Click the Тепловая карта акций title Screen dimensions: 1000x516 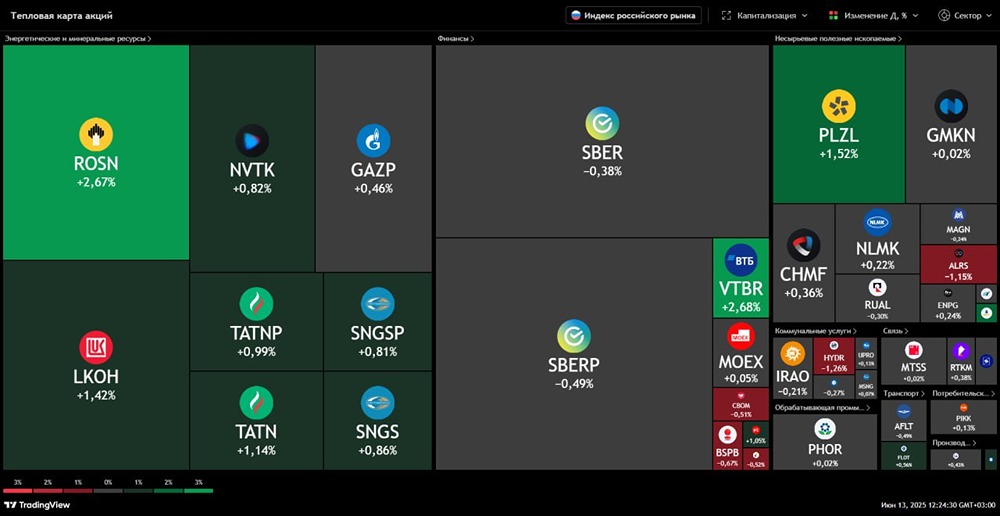pos(61,15)
